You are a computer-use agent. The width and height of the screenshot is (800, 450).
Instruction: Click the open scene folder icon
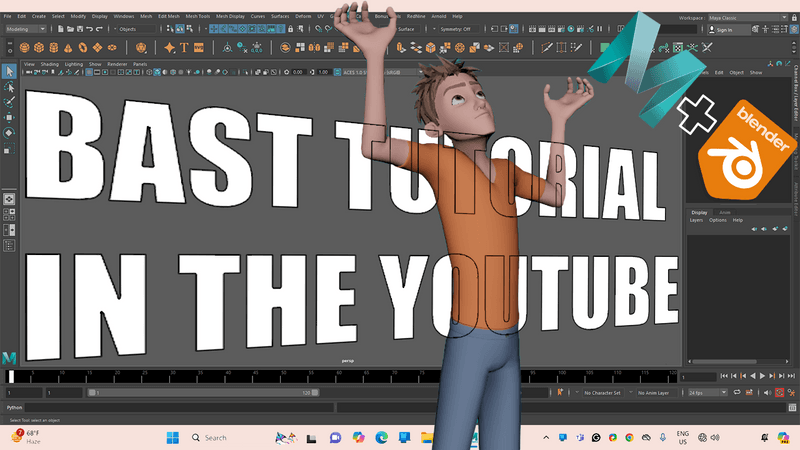coord(70,29)
